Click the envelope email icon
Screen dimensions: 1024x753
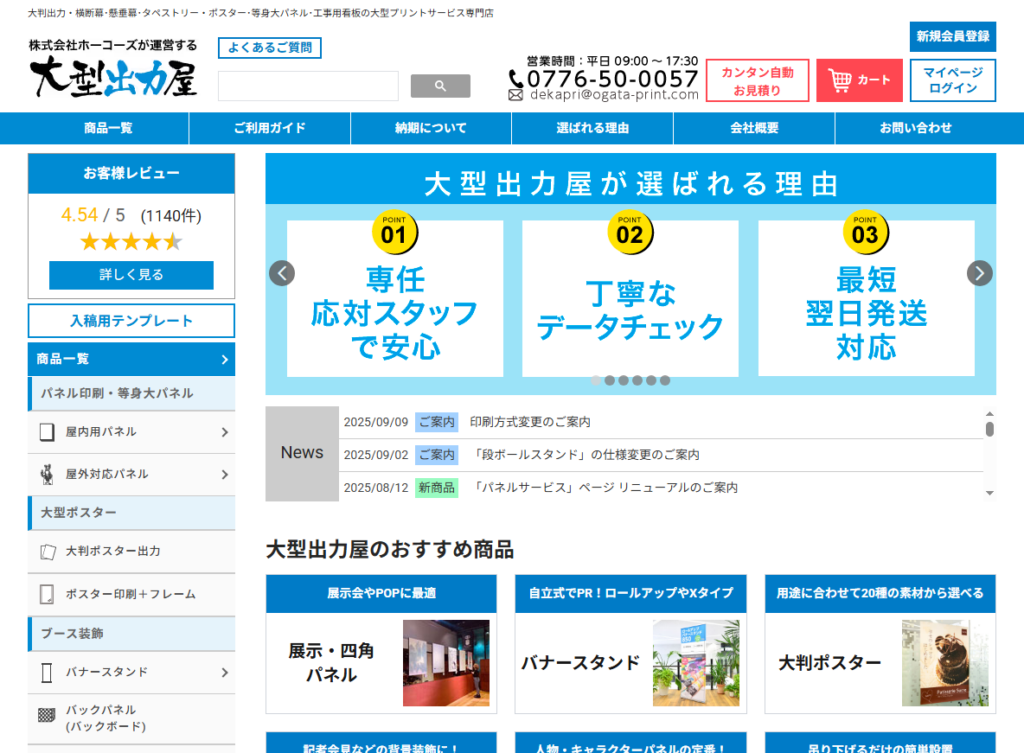[x=516, y=95]
